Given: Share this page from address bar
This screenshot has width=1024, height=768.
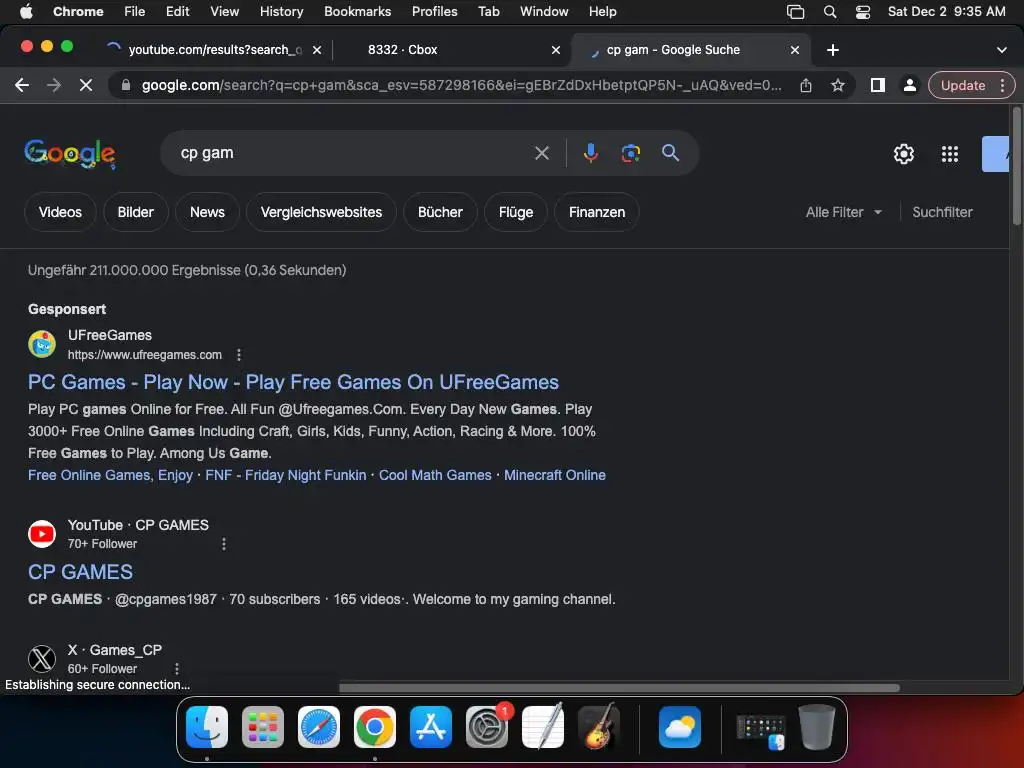Looking at the screenshot, I should [x=806, y=85].
